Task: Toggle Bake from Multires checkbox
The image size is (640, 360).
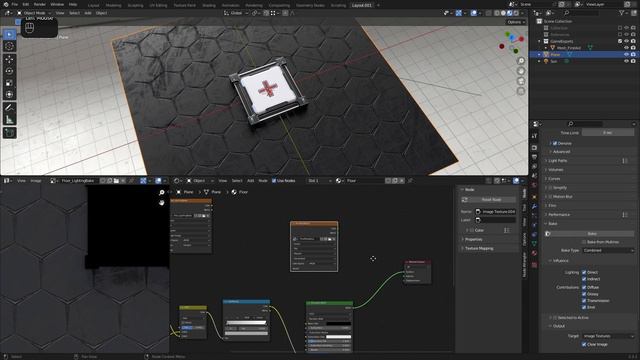Action: 584,242
